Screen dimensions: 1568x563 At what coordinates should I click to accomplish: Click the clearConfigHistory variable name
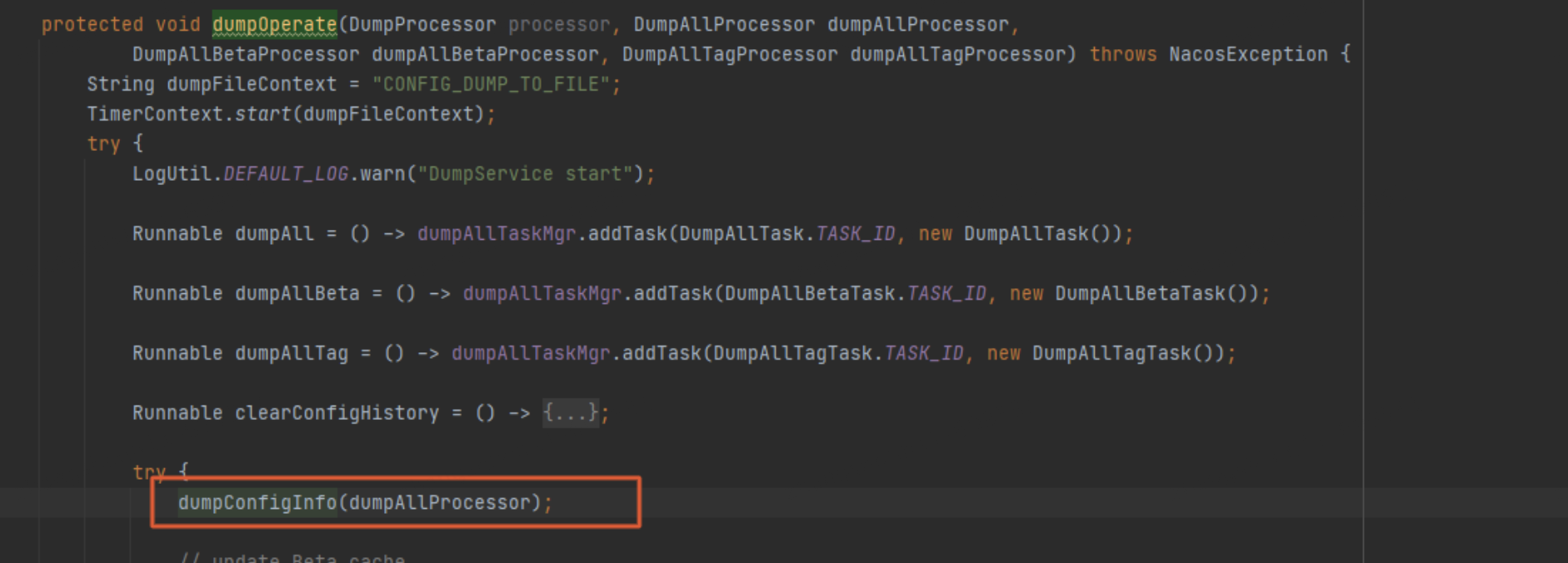tap(337, 412)
